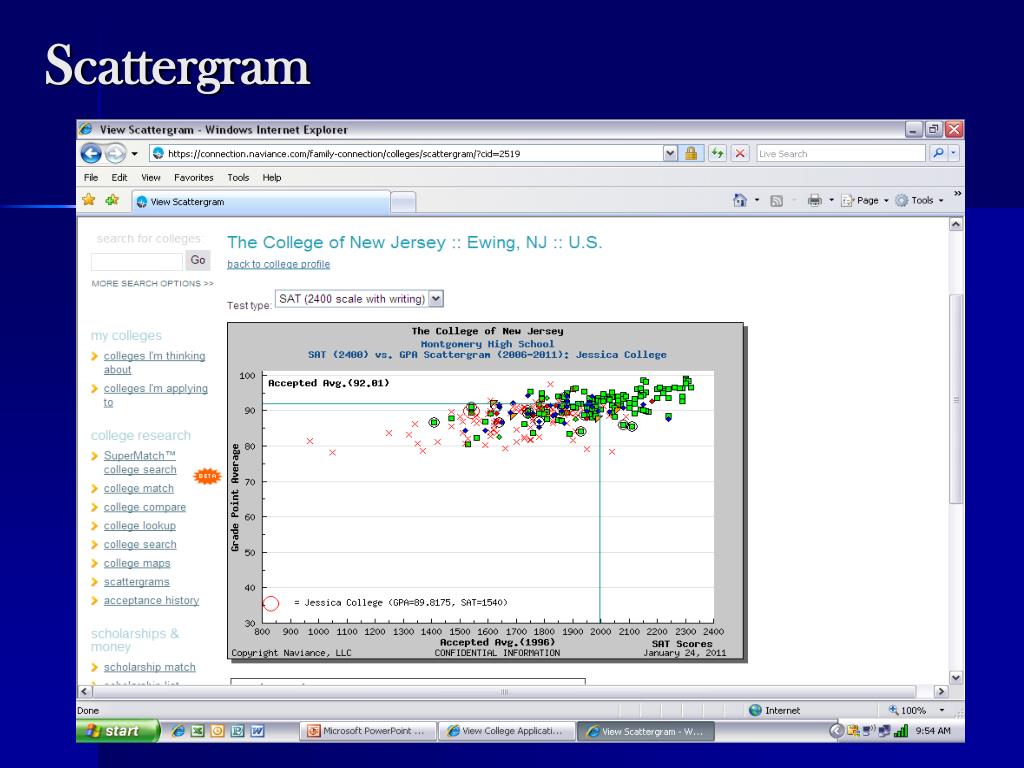The width and height of the screenshot is (1024, 768).
Task: Click the green Refresh button
Action: tap(718, 153)
